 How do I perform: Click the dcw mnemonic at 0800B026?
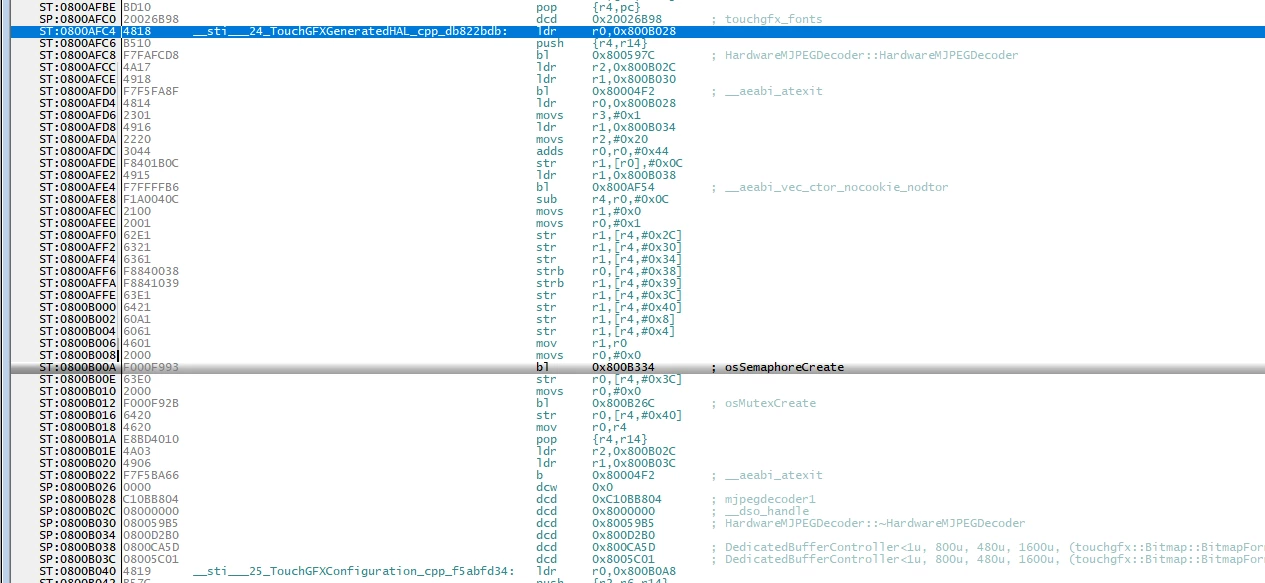547,487
